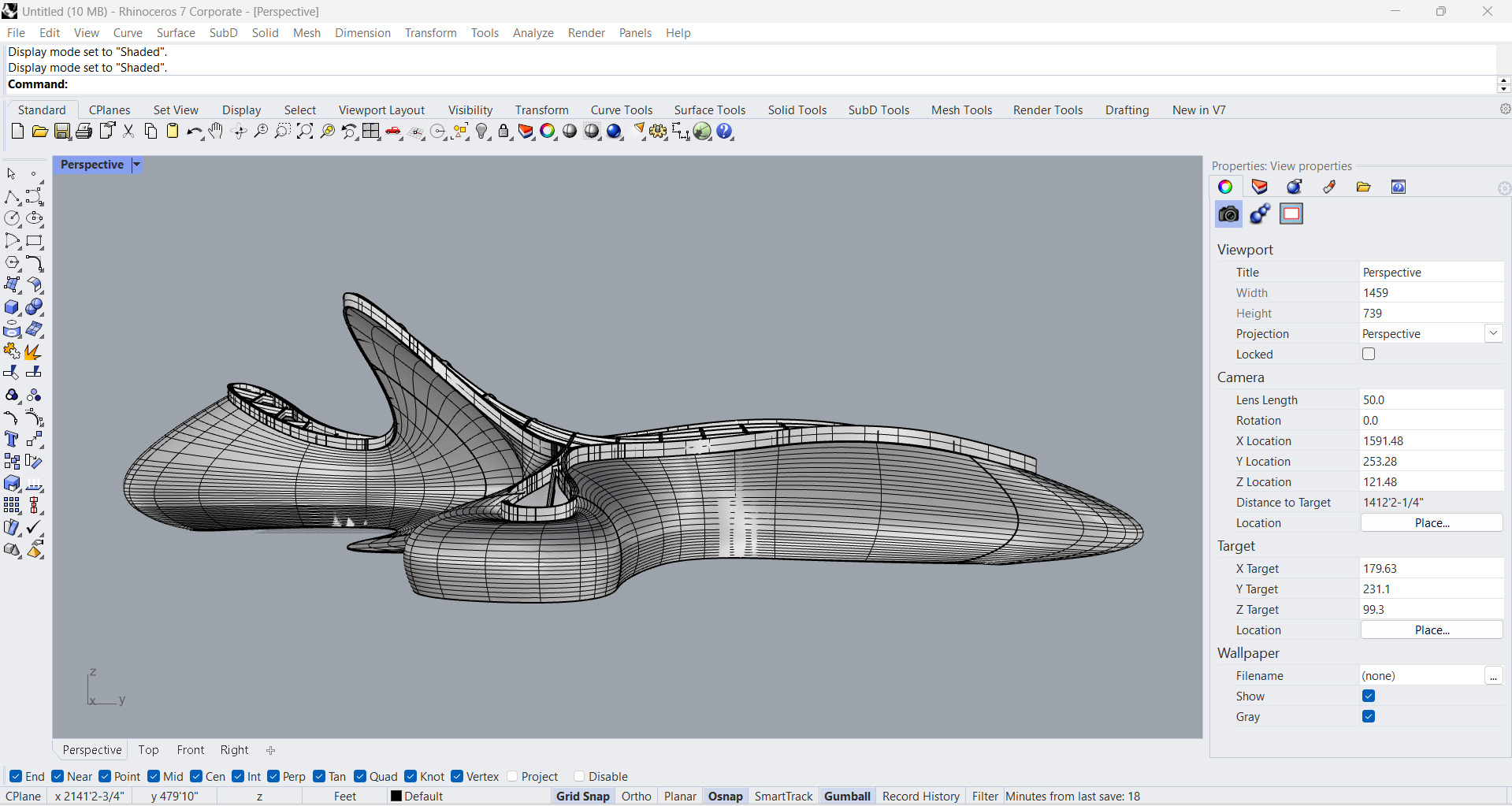The width and height of the screenshot is (1512, 806).
Task: Toggle the End osnap checkbox
Action: pos(16,776)
